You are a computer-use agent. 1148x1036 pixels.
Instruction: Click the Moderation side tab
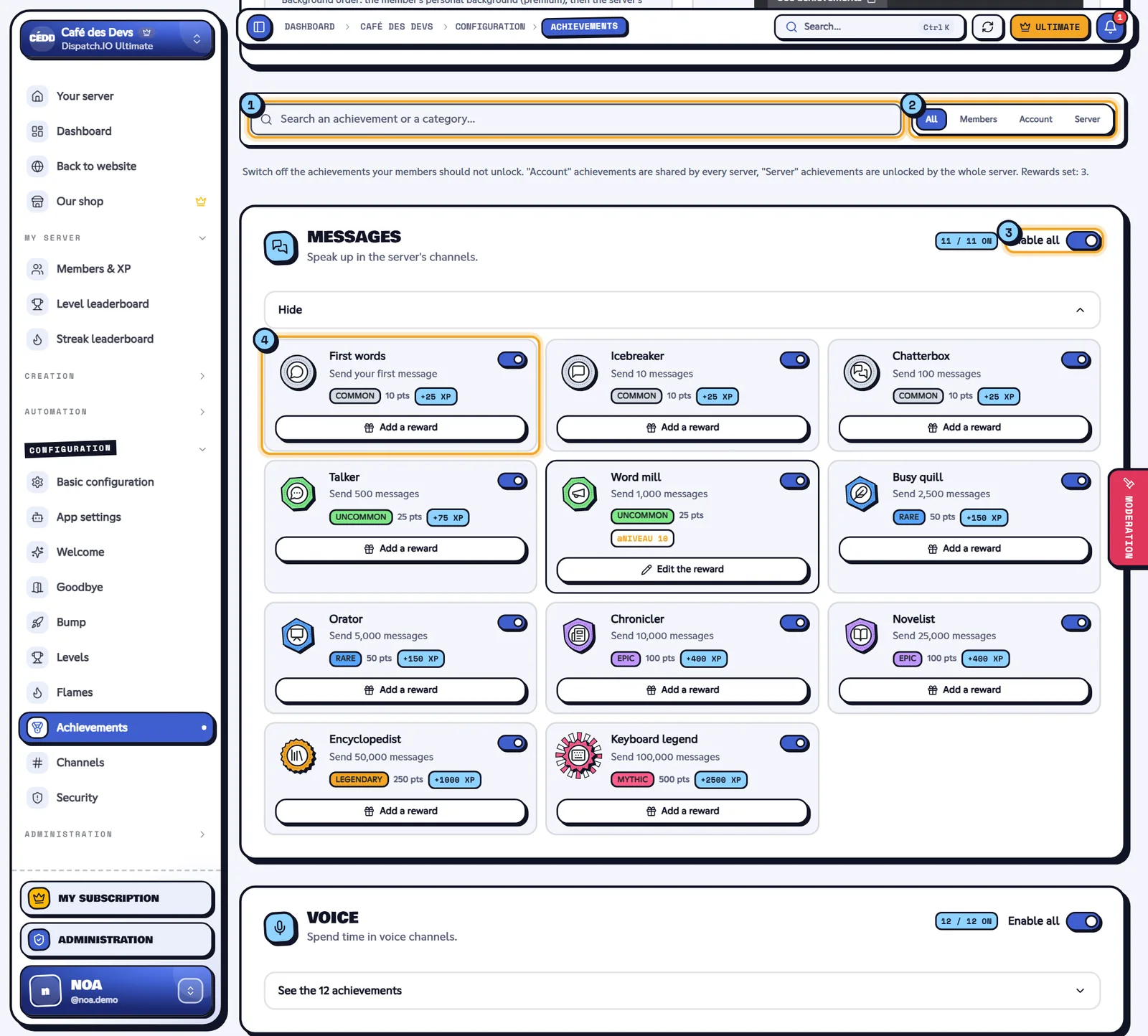1129,519
